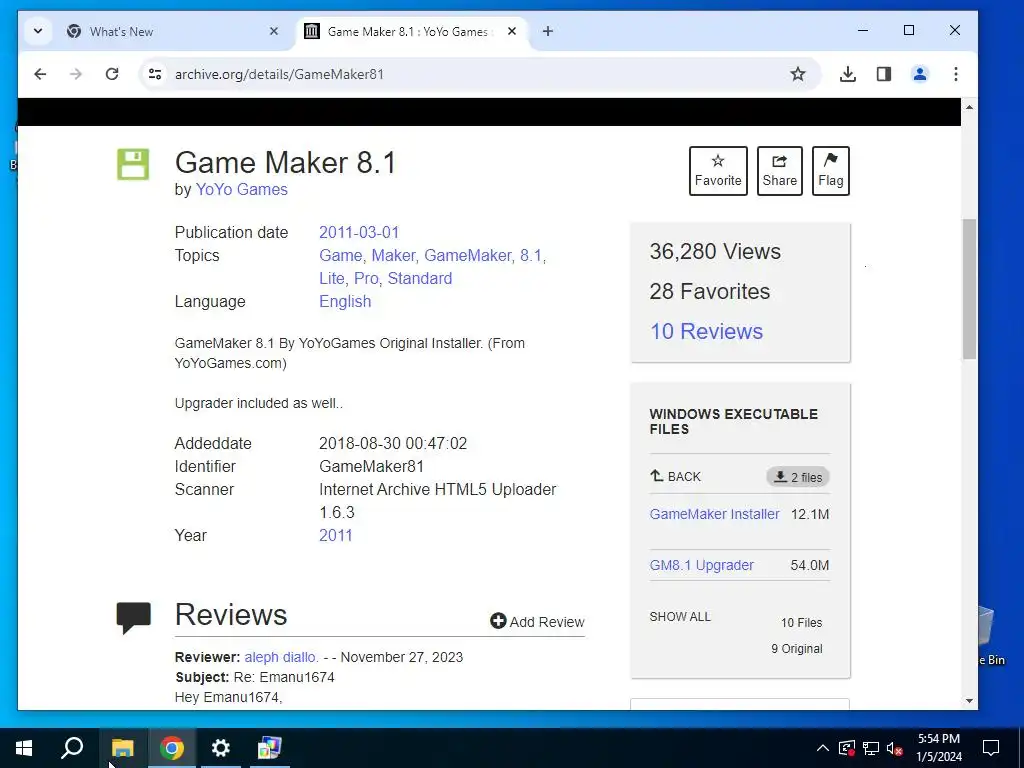1024x768 pixels.
Task: Open the 8.1 topic link
Action: tap(531, 255)
